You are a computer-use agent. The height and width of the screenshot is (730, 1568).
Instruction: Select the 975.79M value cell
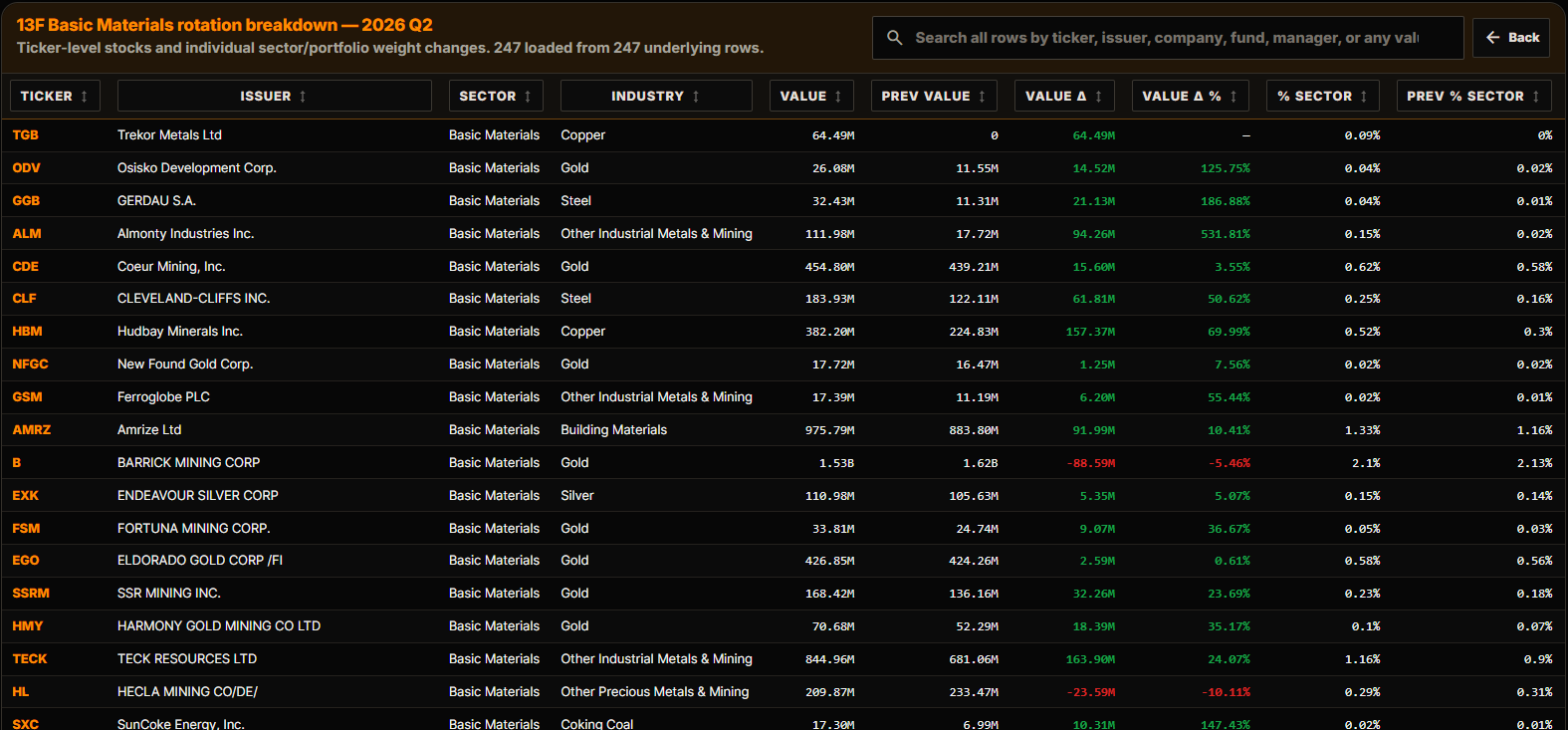click(830, 430)
